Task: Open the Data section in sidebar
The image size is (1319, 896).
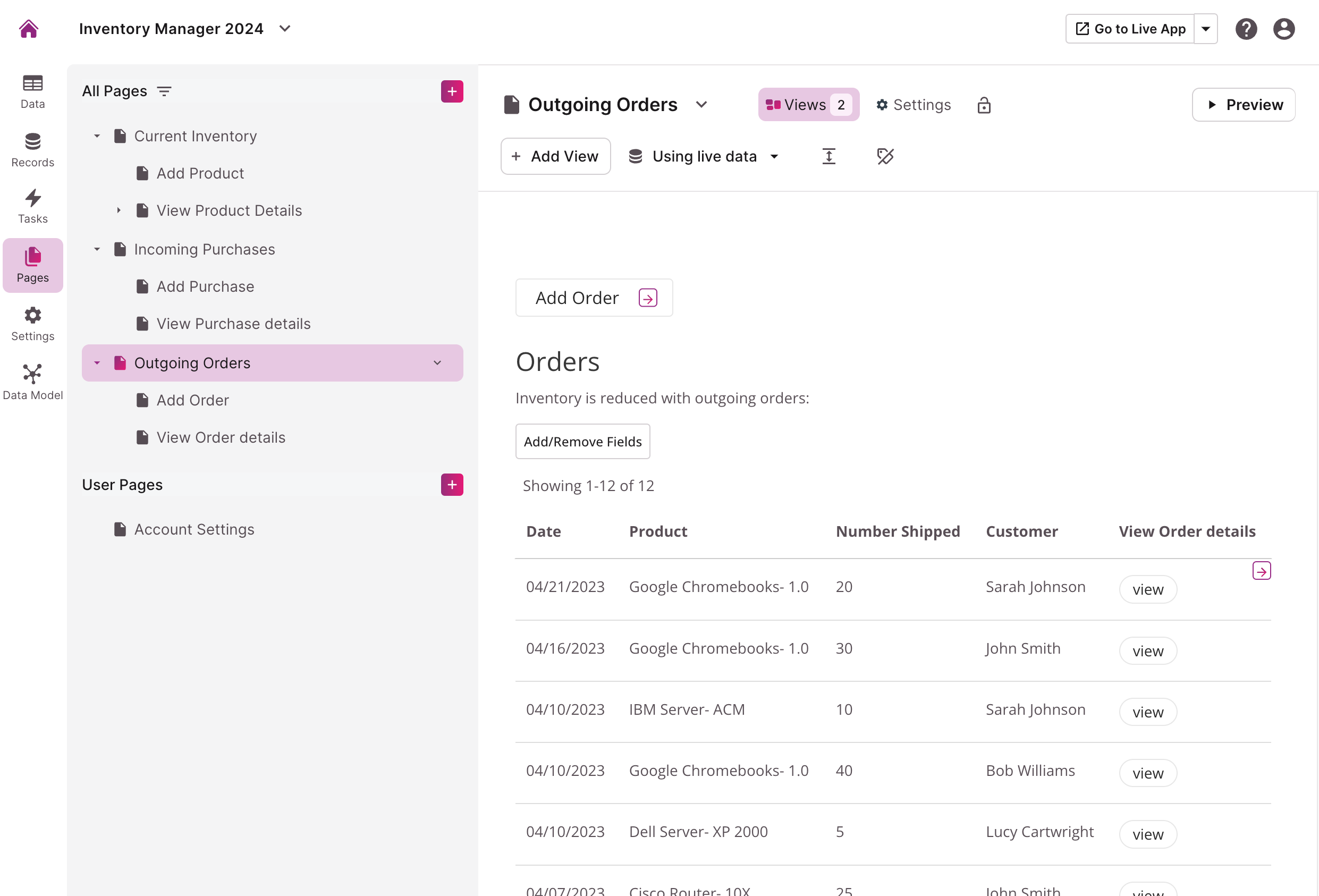Action: (32, 92)
